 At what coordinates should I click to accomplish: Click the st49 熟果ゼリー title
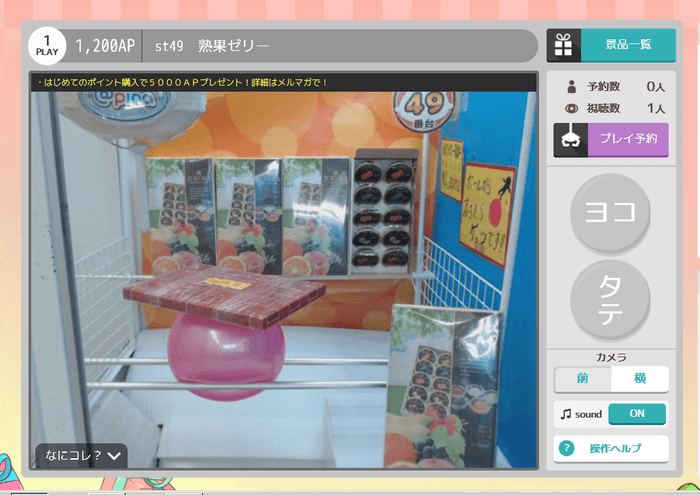point(212,46)
